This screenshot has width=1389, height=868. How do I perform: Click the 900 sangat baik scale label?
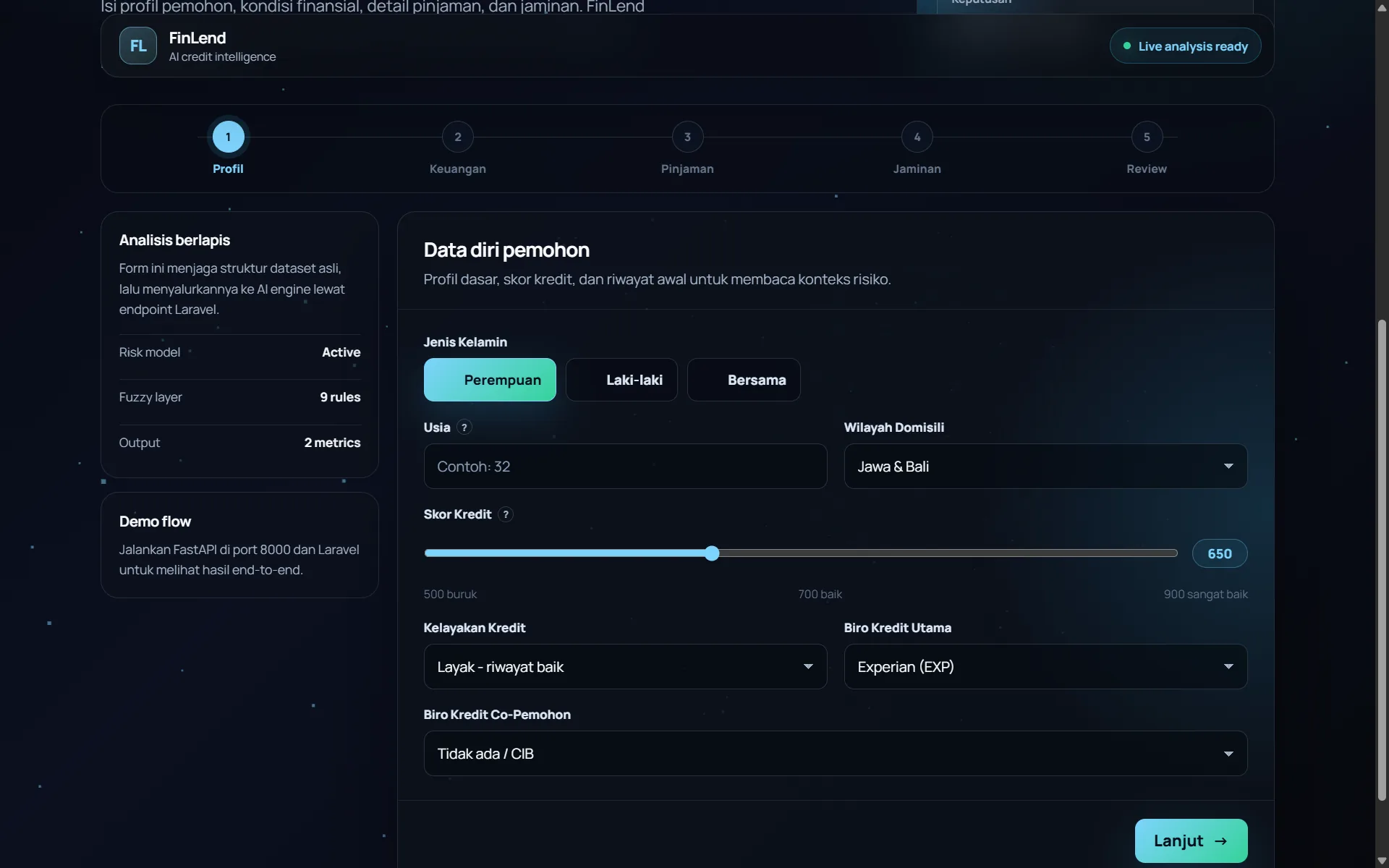pos(1205,594)
